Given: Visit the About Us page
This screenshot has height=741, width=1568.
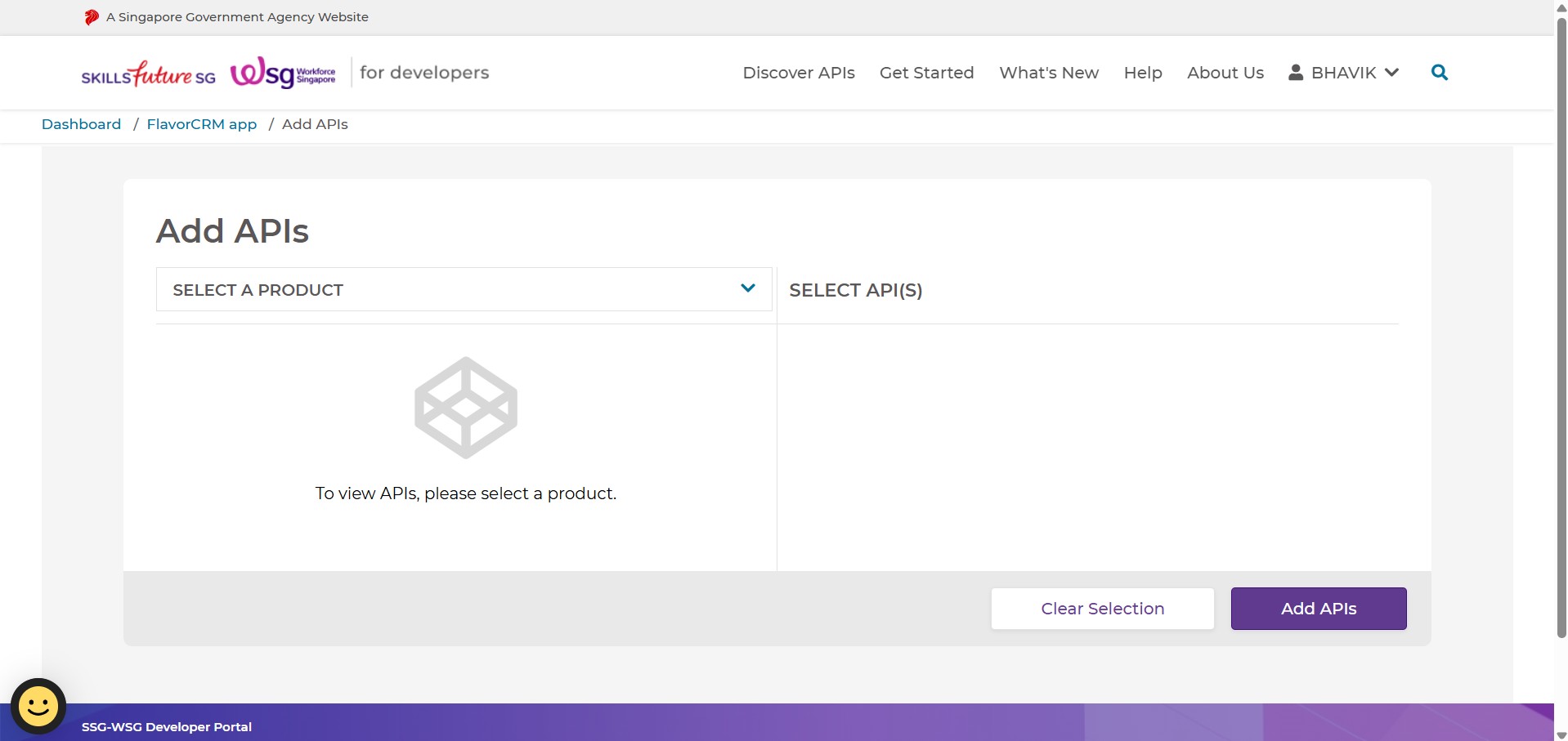Looking at the screenshot, I should [1225, 73].
